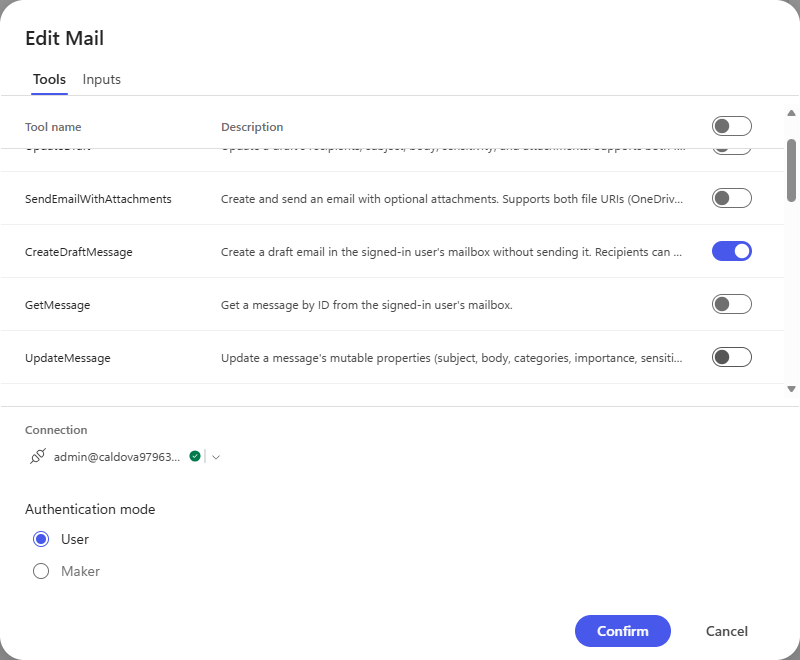This screenshot has height=660, width=800.
Task: Expand the connection dropdown chevron
Action: pyautogui.click(x=216, y=457)
